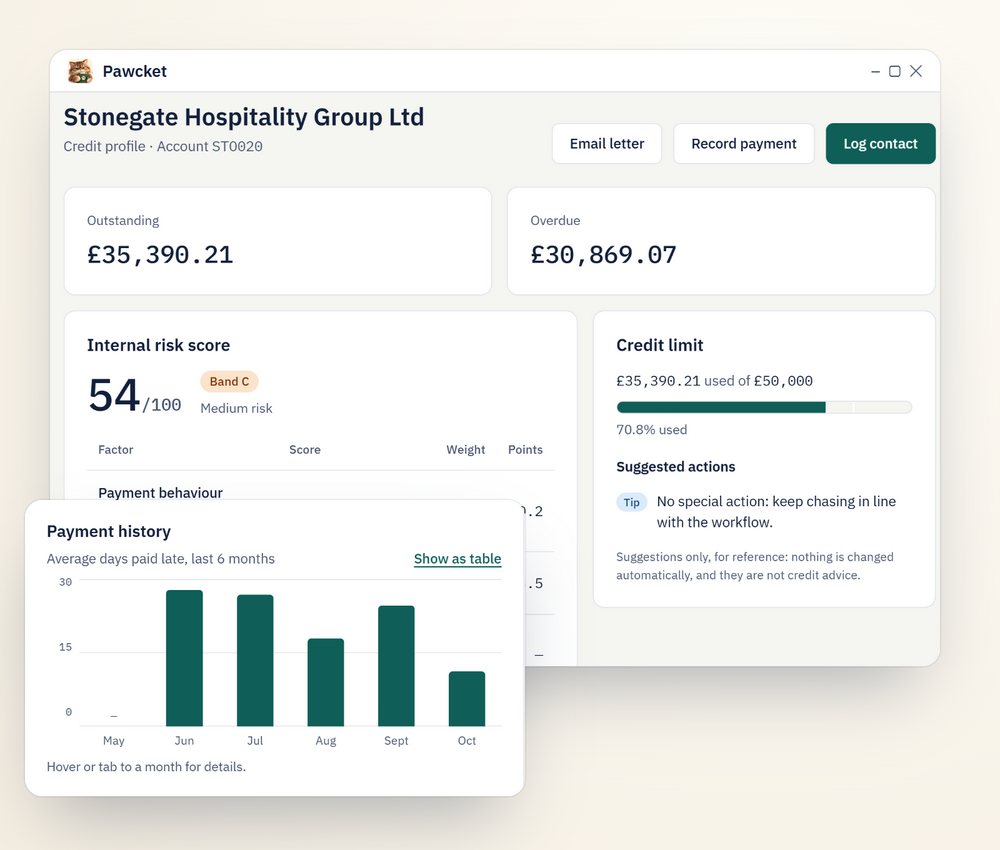1000x850 pixels.
Task: Click the Suggested actions heading
Action: click(675, 467)
